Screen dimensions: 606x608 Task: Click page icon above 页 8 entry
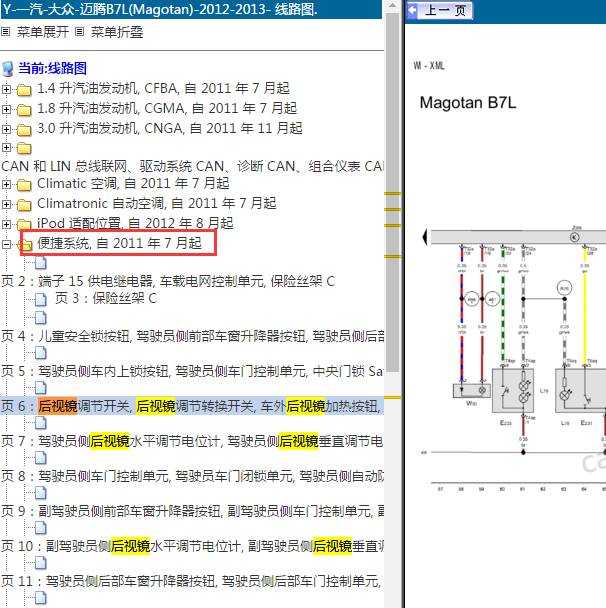41,458
